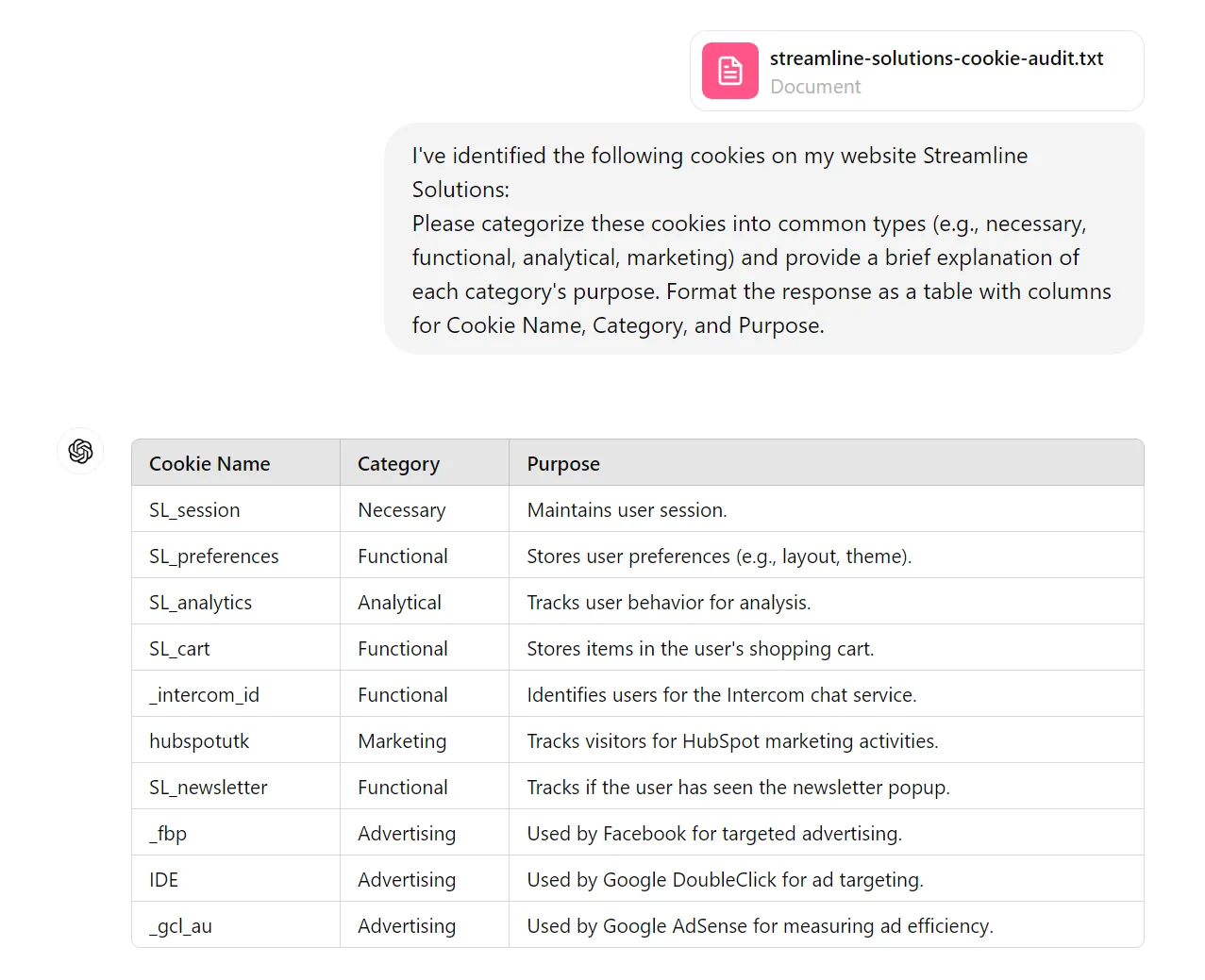
Task: Click 'Maintains user session.' purpose text
Action: 627,509
